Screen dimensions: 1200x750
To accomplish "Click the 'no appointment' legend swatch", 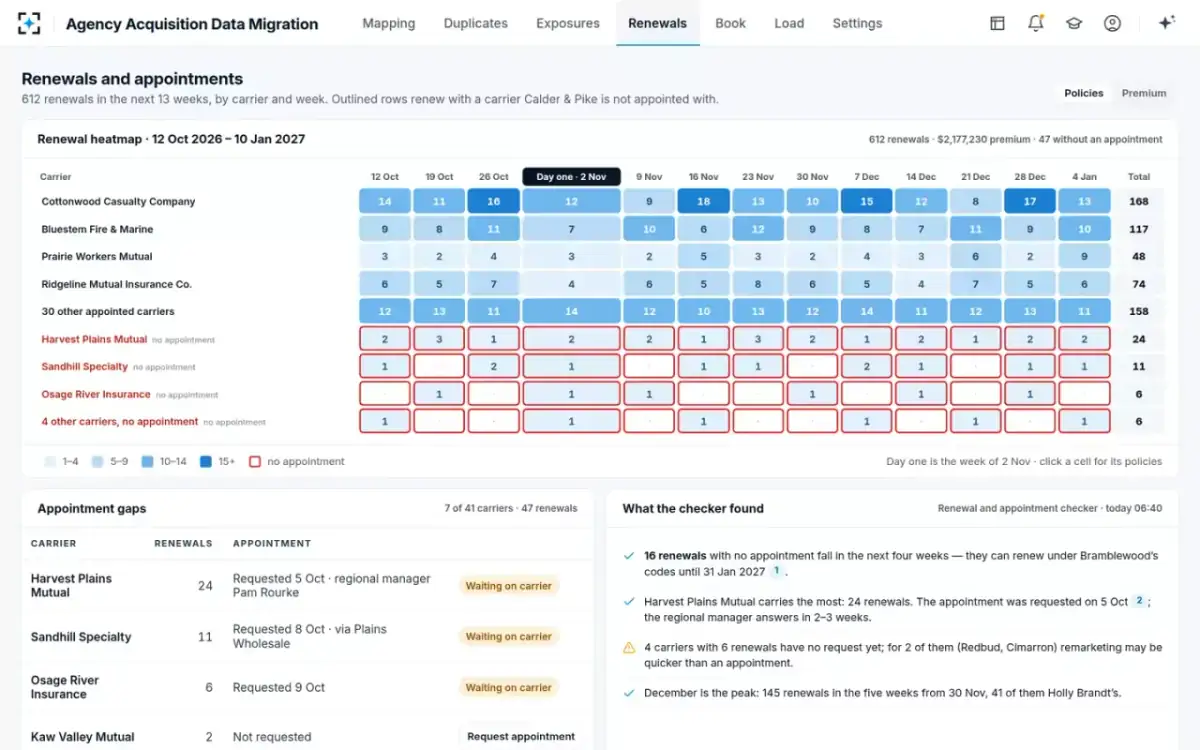I will point(255,462).
